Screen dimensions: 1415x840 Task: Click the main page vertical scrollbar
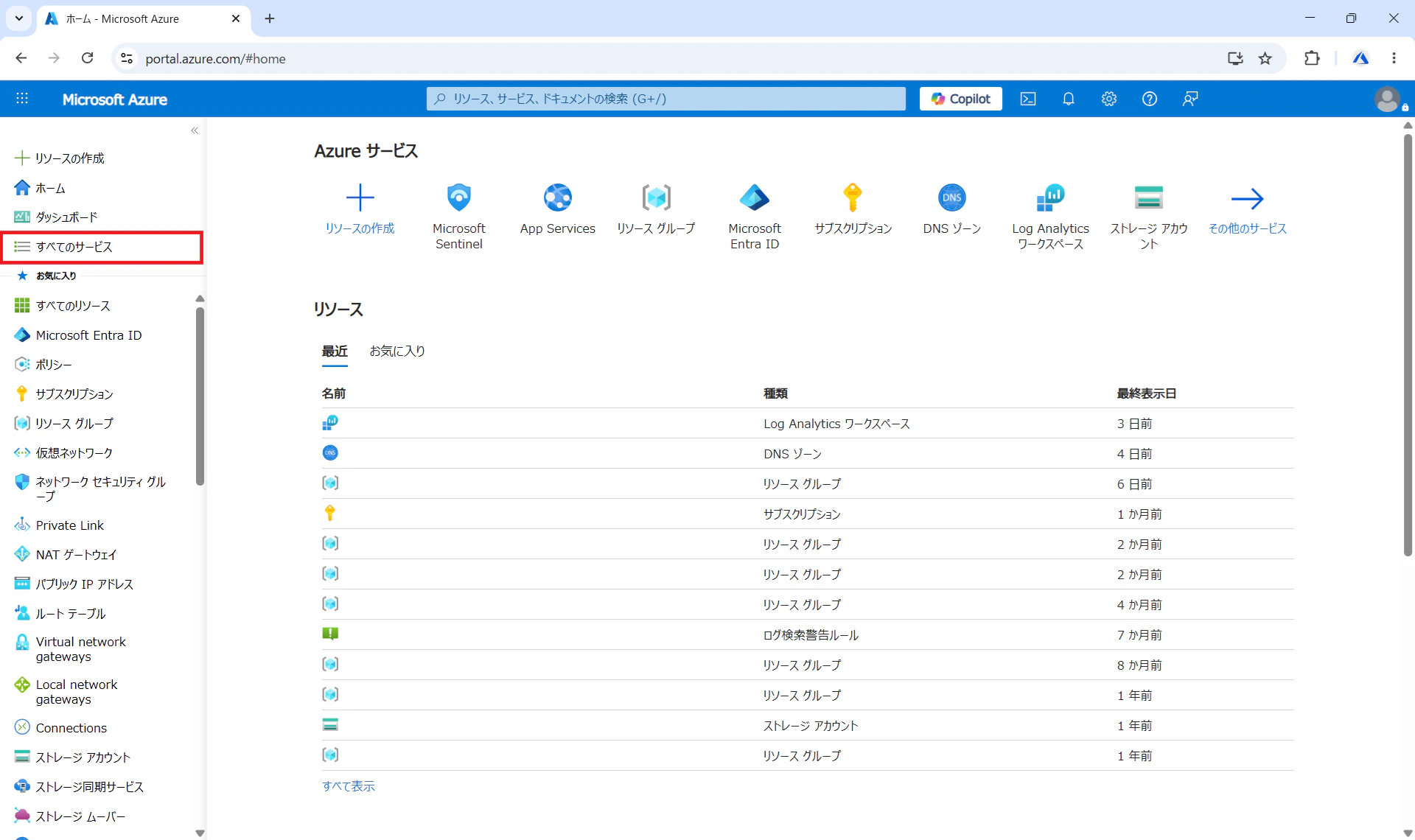(1408, 345)
